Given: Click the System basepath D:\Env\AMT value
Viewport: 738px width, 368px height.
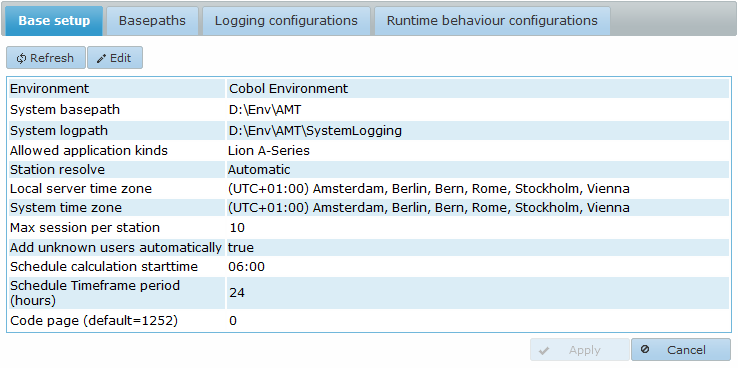Looking at the screenshot, I should tap(265, 110).
